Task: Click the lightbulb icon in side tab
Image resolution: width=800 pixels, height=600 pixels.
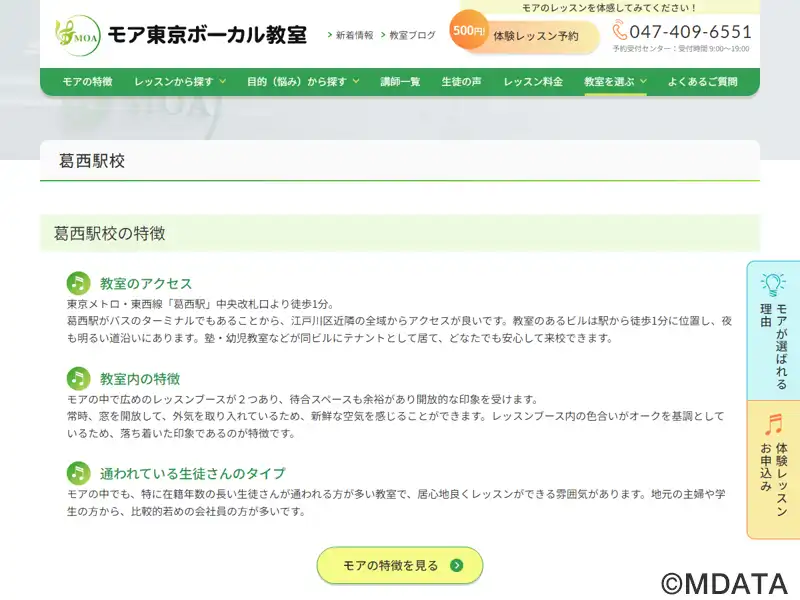Action: (x=773, y=285)
